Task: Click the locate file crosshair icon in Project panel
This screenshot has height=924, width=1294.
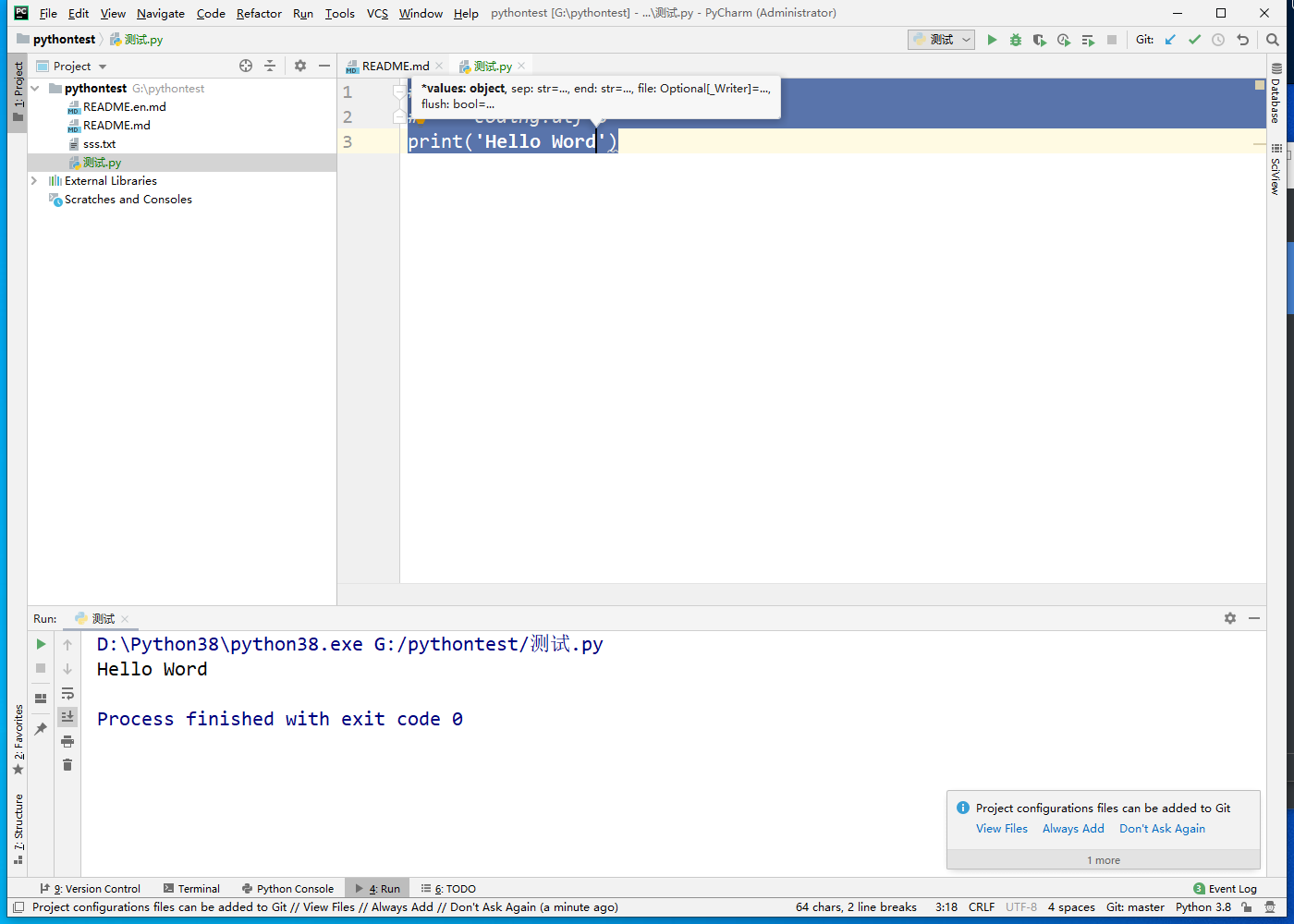Action: point(246,66)
